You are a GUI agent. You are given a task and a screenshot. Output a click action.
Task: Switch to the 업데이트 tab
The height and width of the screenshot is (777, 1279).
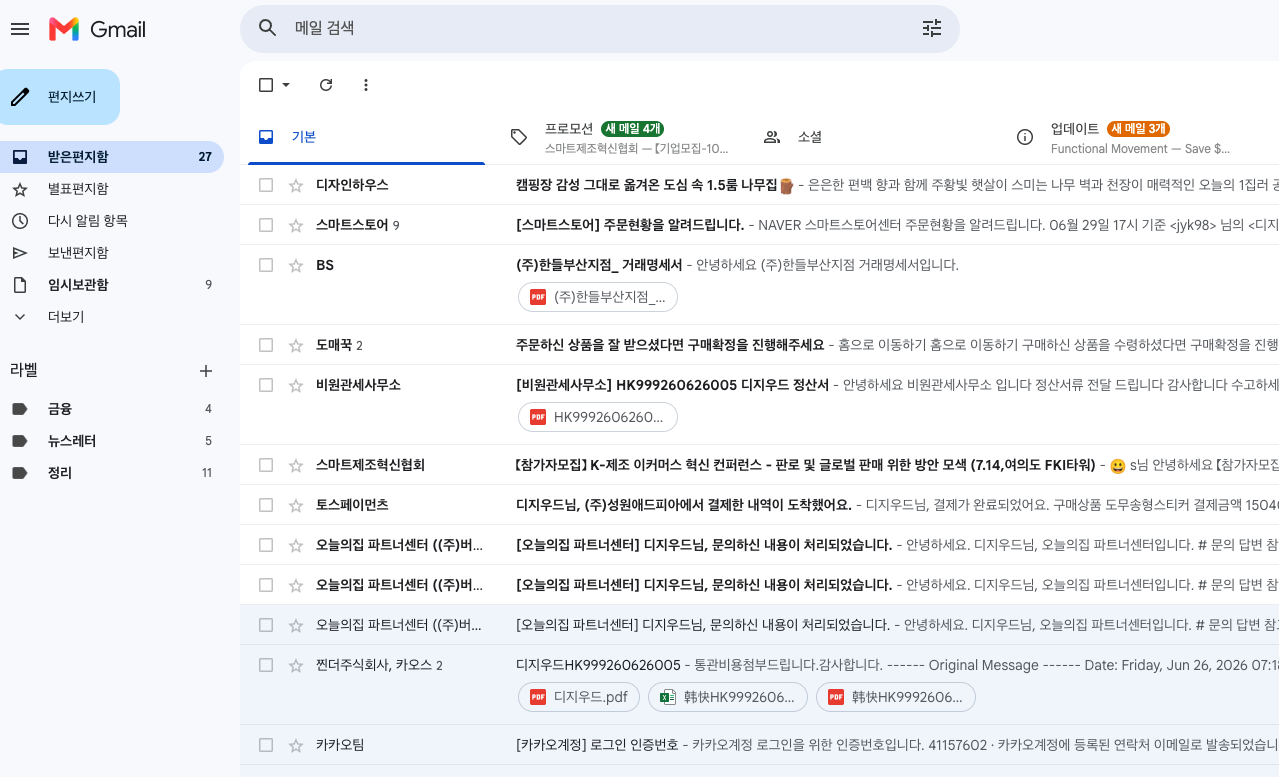point(1125,137)
